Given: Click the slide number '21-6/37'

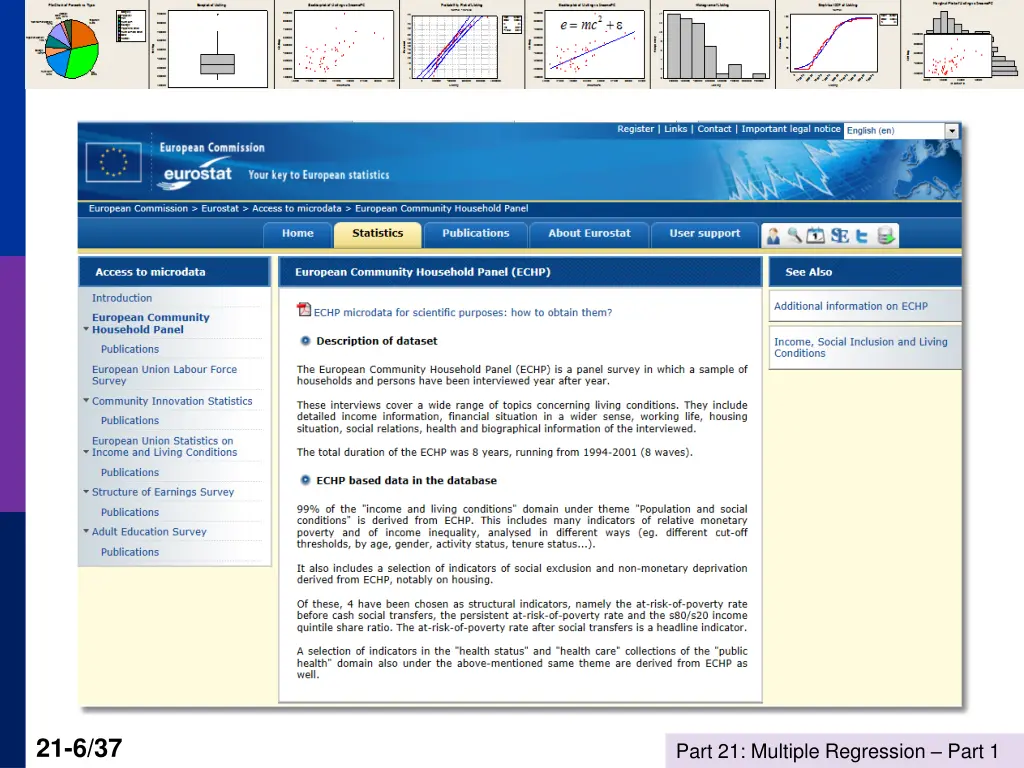Looking at the screenshot, I should click(79, 748).
